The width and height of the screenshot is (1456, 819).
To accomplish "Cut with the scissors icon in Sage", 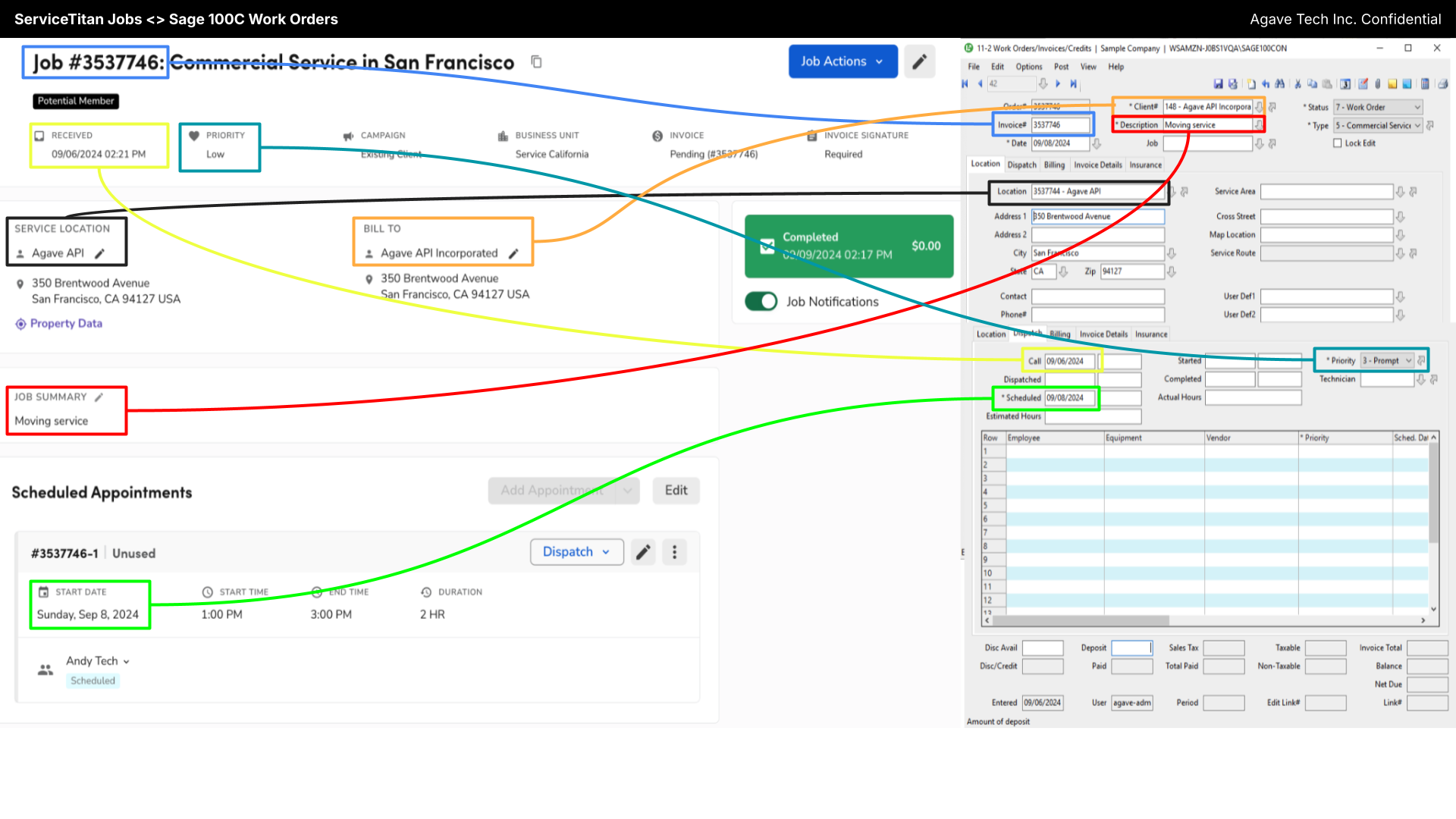I will coord(1298,84).
